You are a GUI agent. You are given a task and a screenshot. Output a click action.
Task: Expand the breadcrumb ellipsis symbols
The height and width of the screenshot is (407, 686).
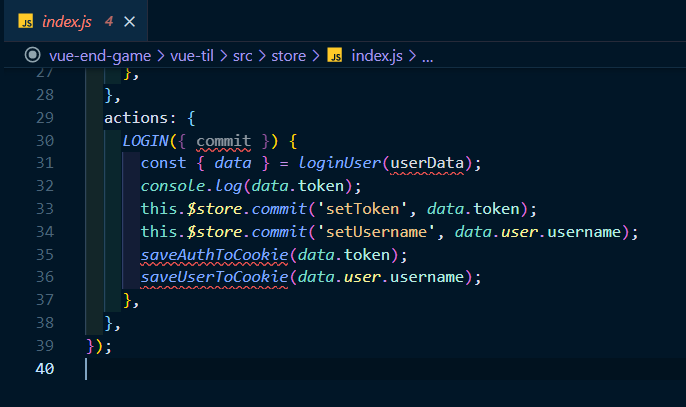coord(427,57)
